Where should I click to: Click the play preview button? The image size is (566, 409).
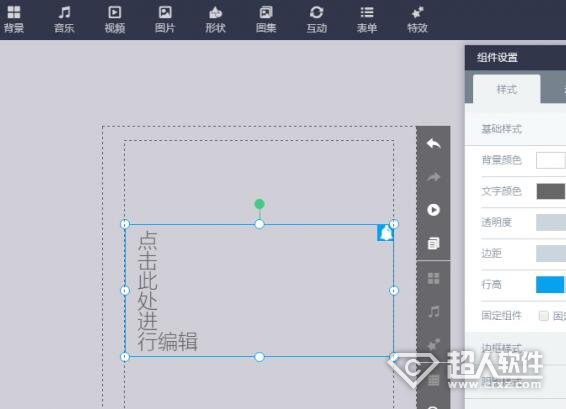coord(434,210)
